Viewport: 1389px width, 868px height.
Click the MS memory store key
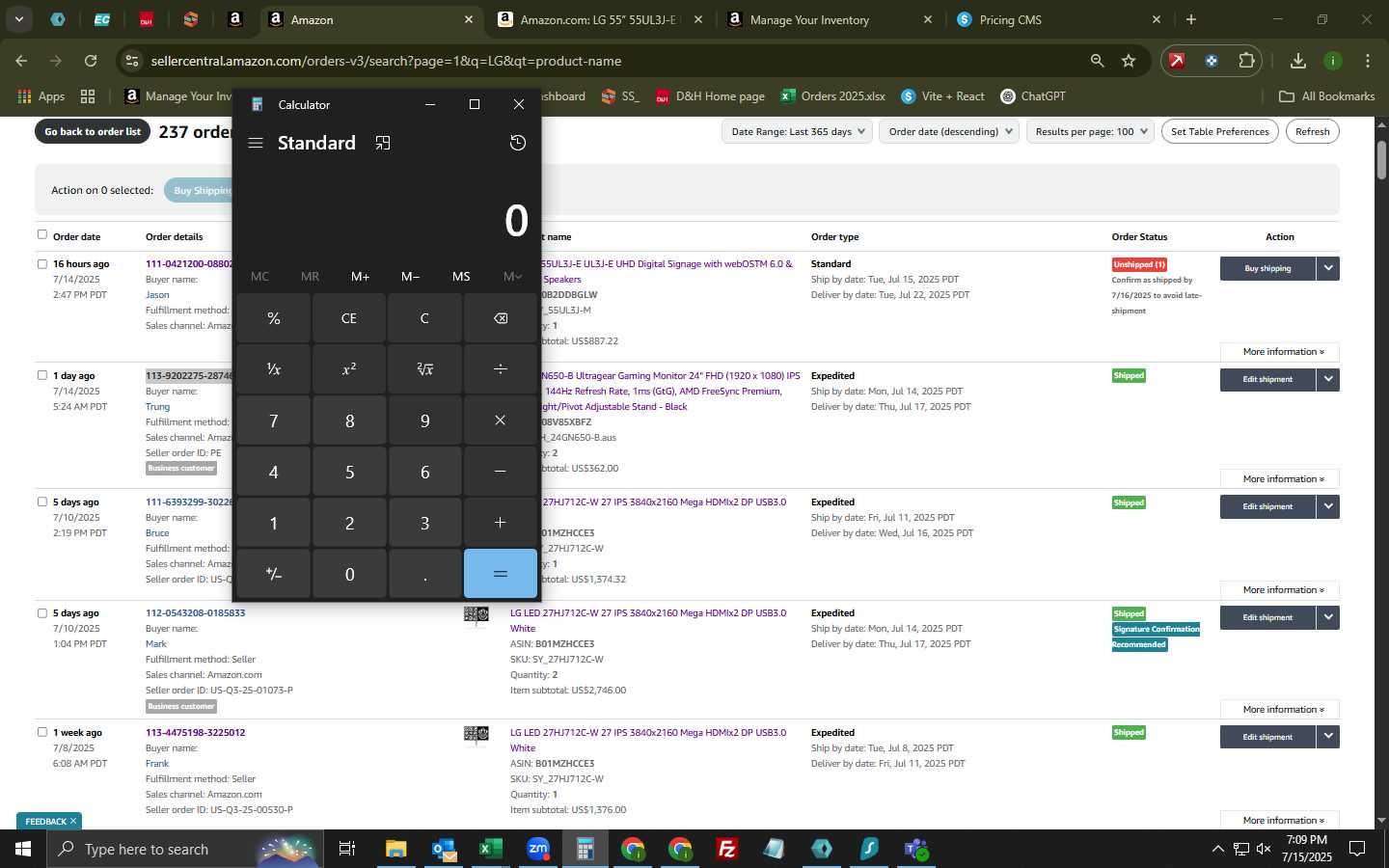click(x=461, y=276)
